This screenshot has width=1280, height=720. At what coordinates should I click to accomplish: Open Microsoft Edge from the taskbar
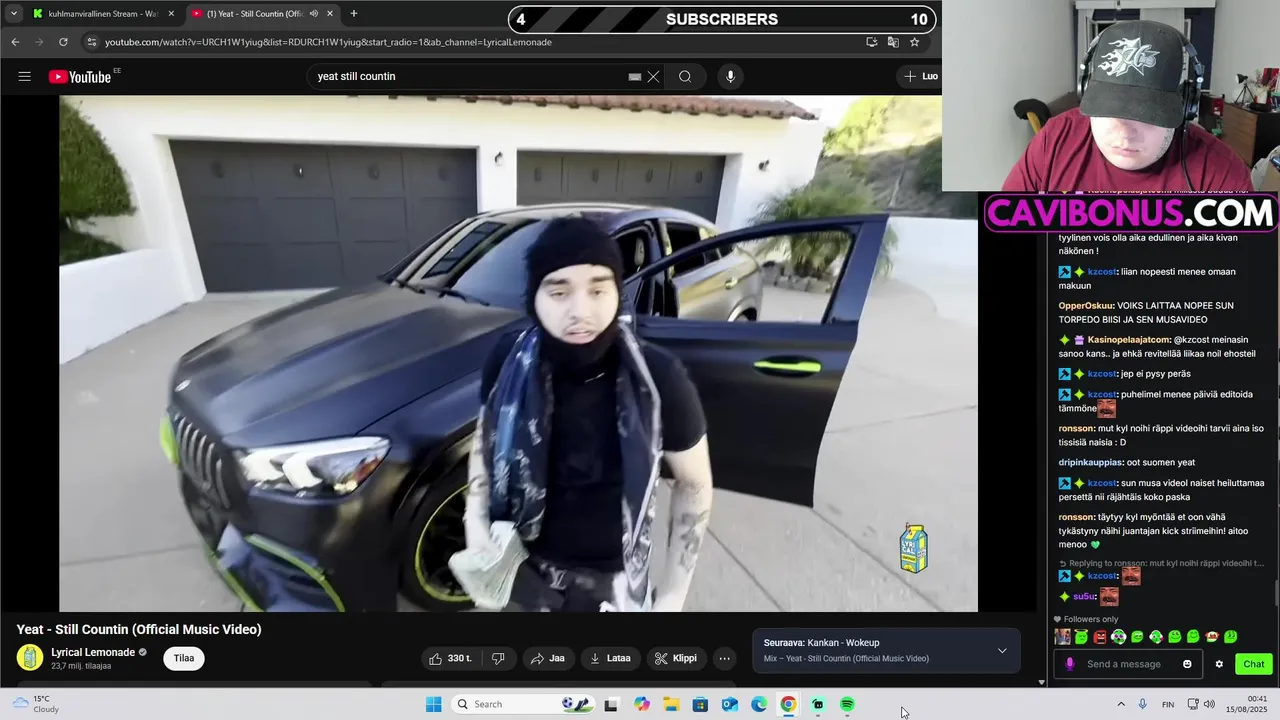759,704
